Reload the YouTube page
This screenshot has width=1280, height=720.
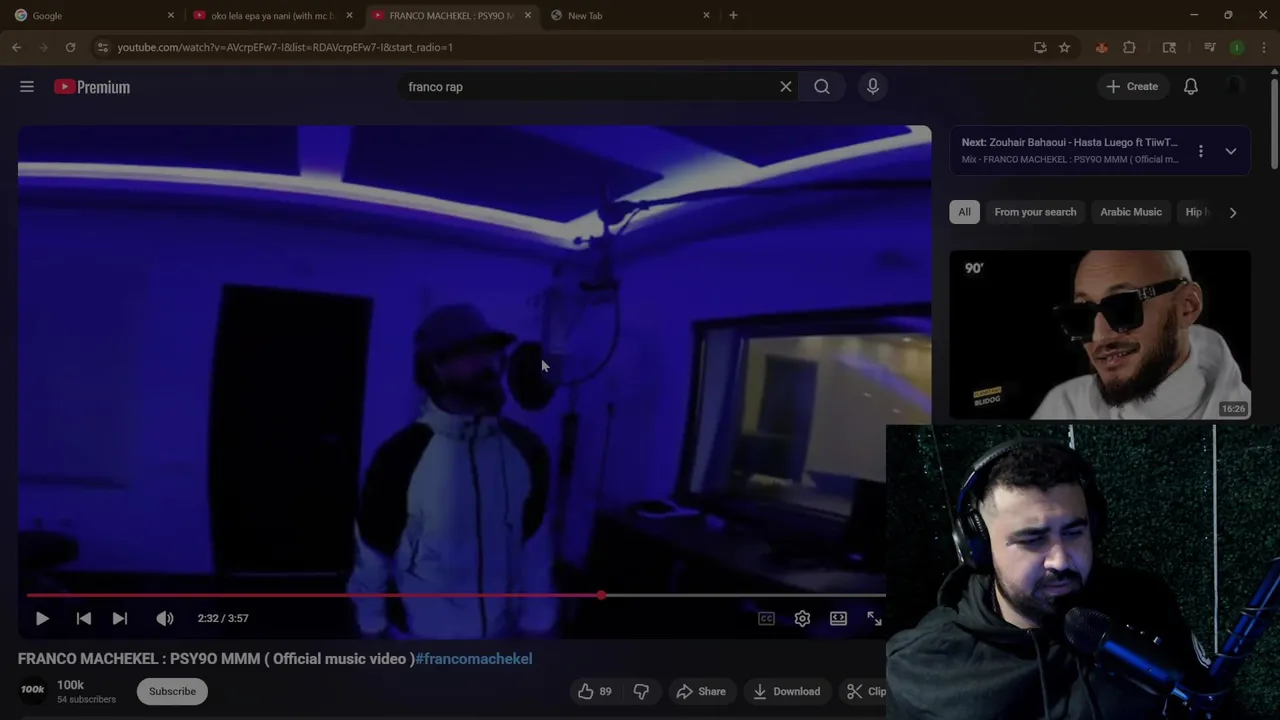tap(70, 47)
